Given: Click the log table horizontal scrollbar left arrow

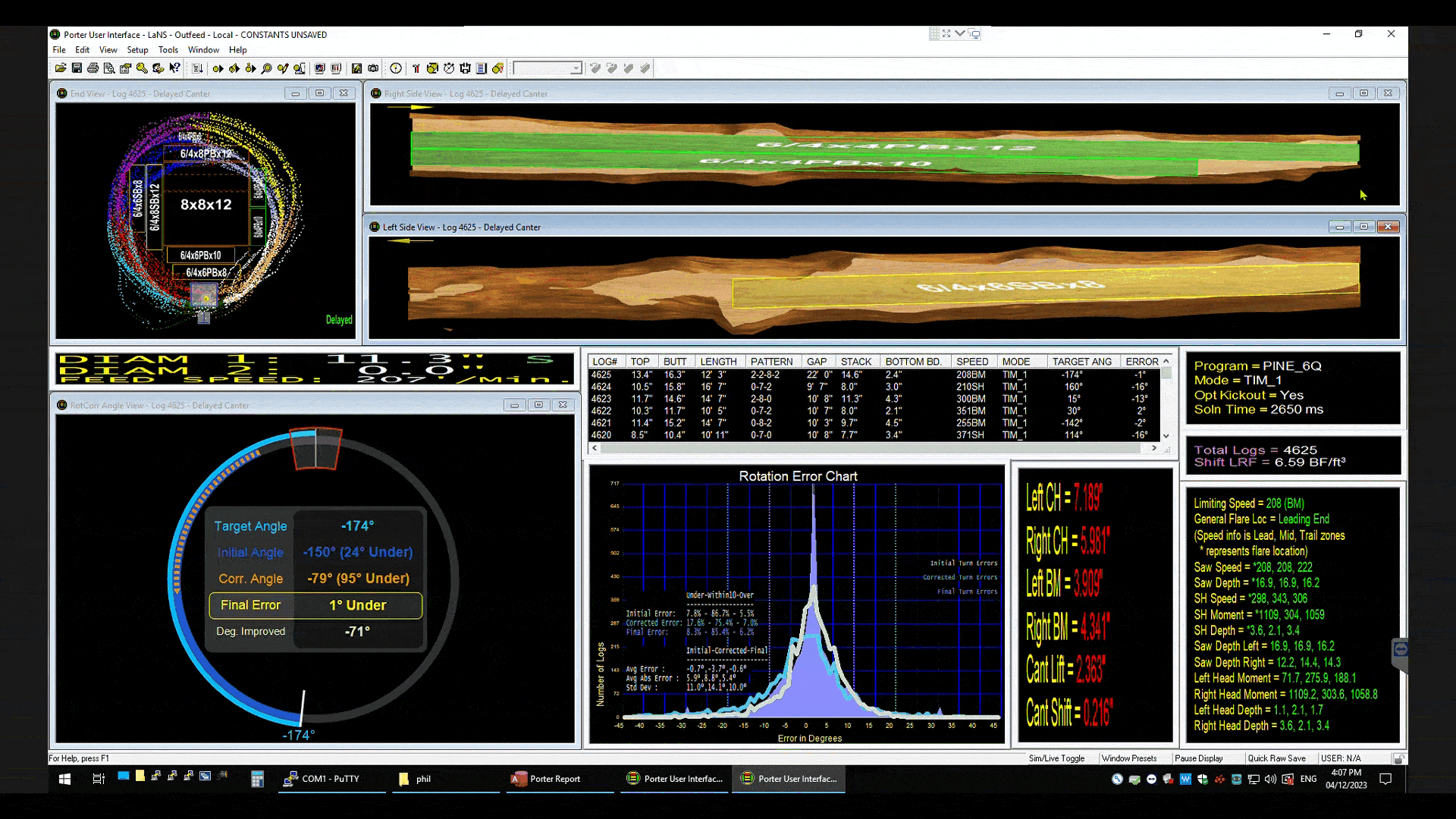Looking at the screenshot, I should click(595, 448).
